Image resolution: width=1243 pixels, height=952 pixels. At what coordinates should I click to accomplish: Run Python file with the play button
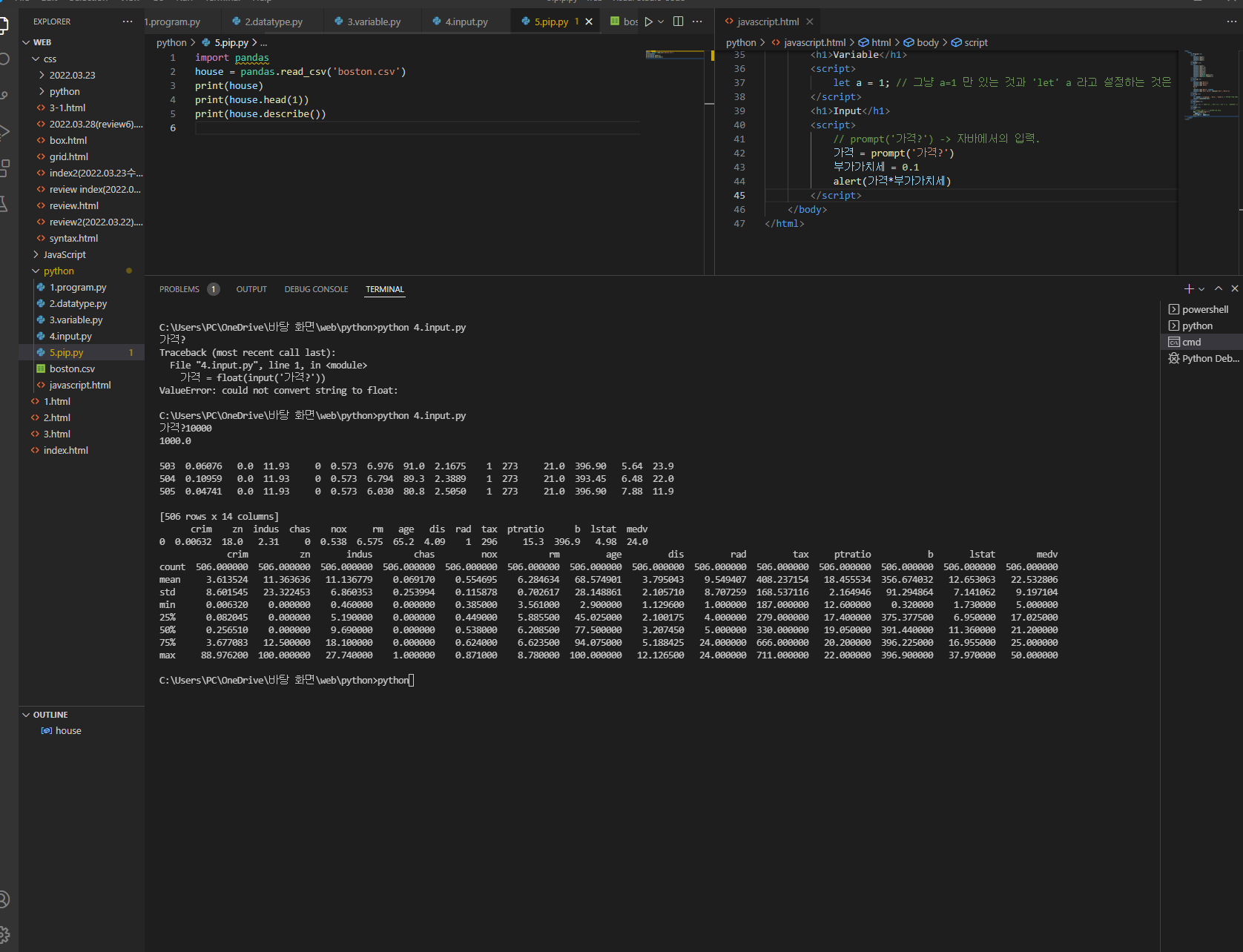(648, 22)
